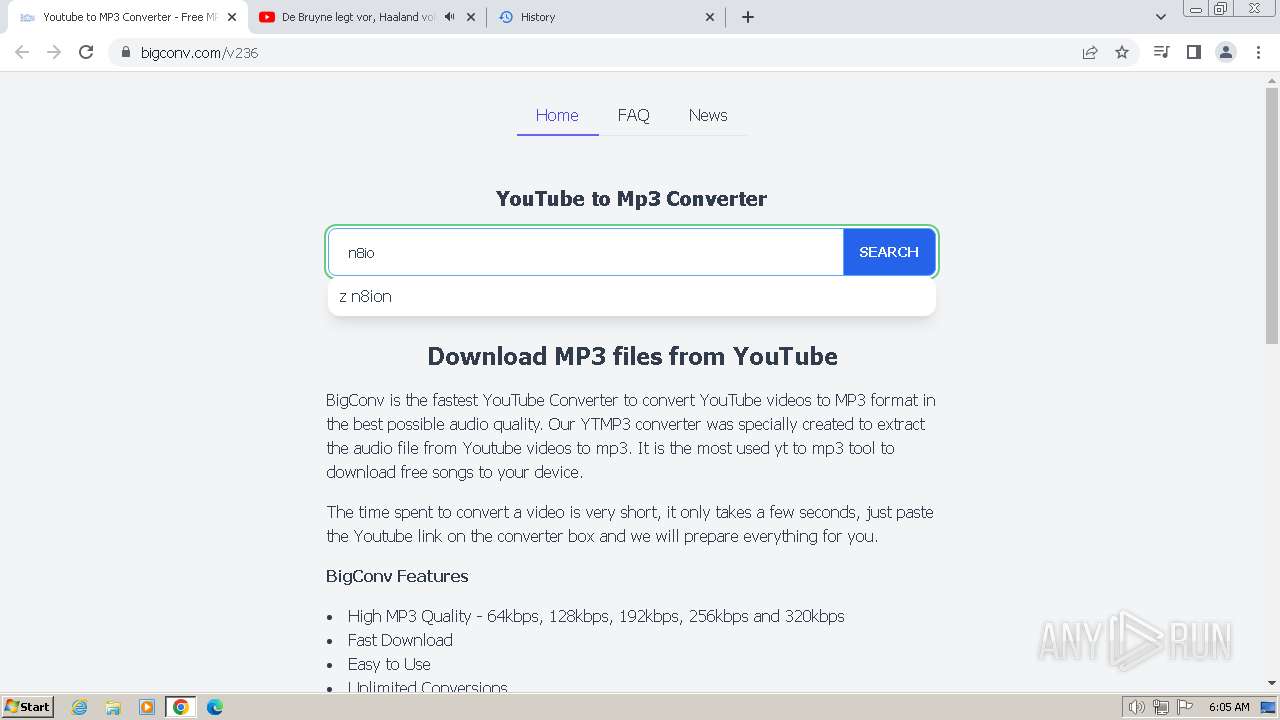This screenshot has height=720, width=1280.
Task: Open the News page
Action: (x=708, y=115)
